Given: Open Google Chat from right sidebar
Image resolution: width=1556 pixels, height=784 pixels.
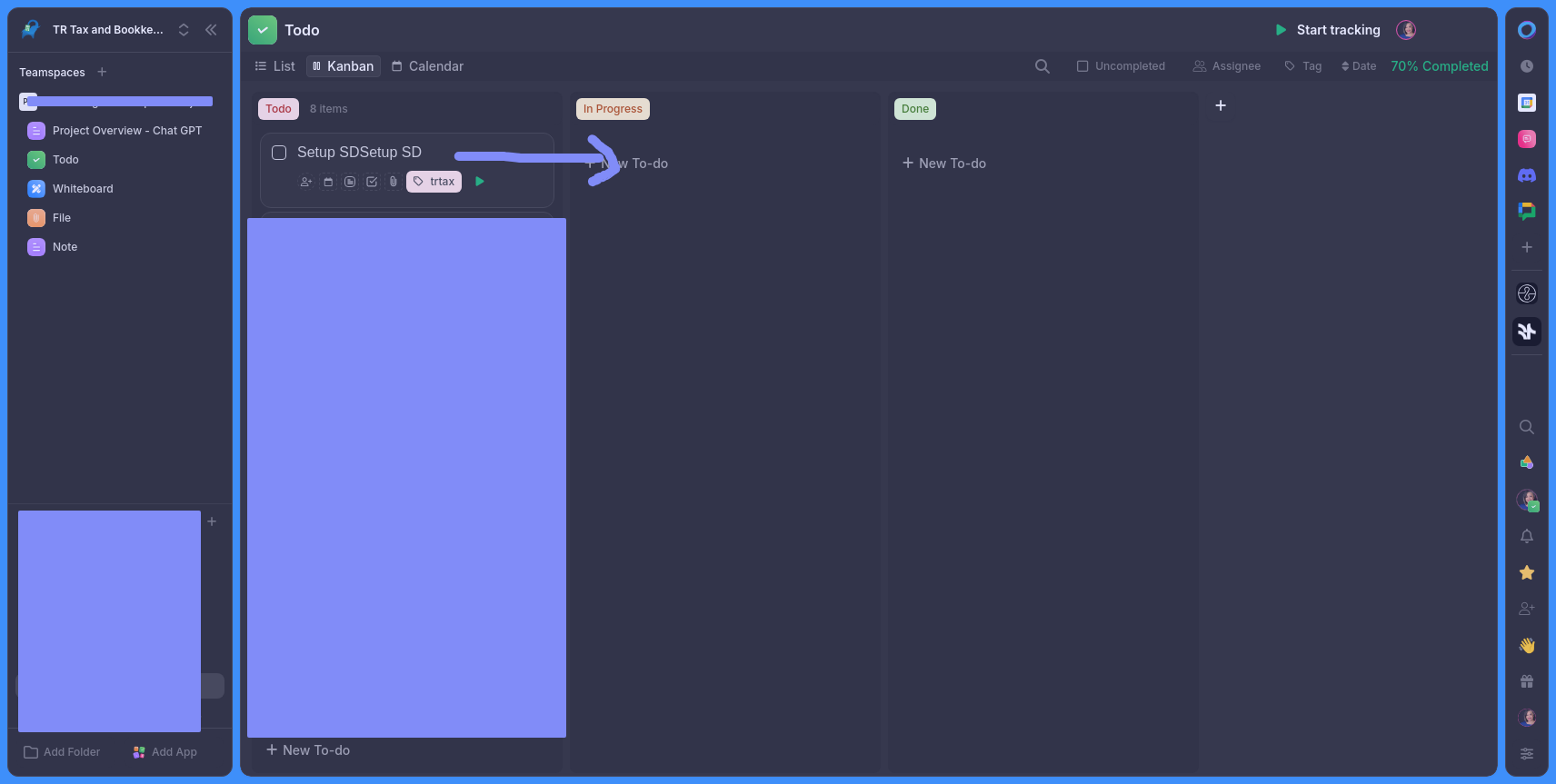Looking at the screenshot, I should [x=1527, y=211].
